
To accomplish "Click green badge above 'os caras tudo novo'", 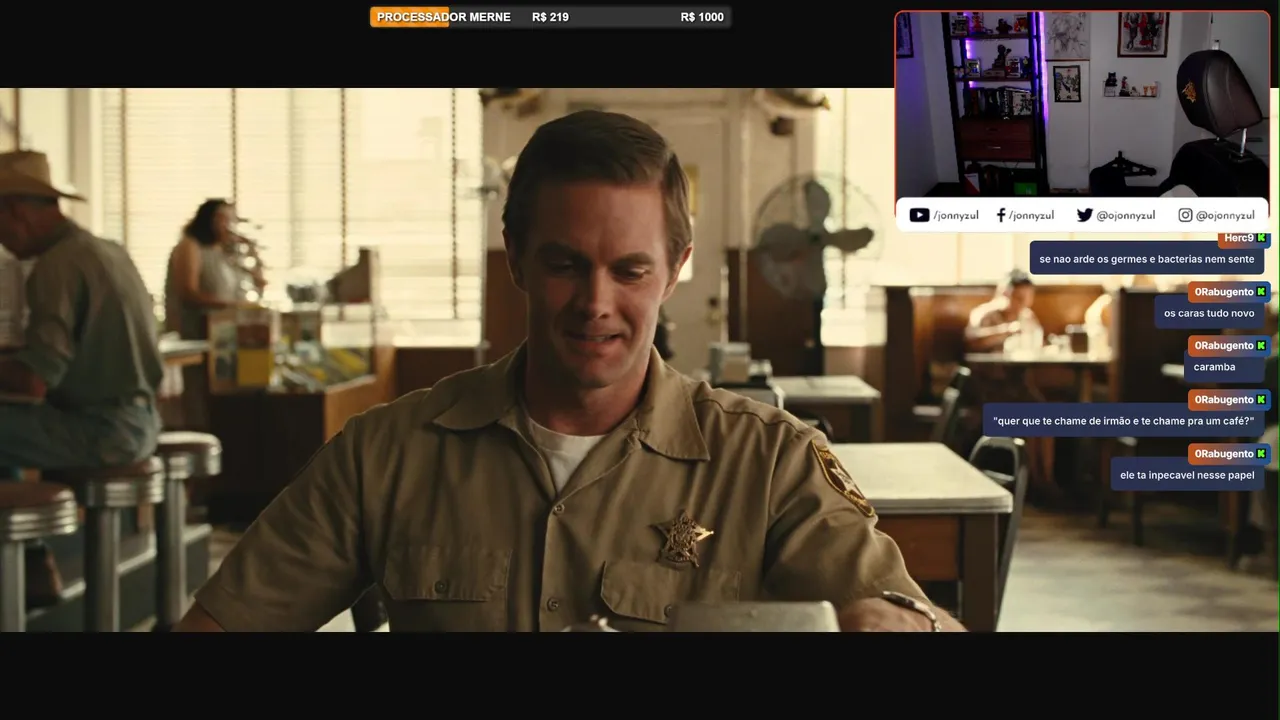I will click(1261, 292).
